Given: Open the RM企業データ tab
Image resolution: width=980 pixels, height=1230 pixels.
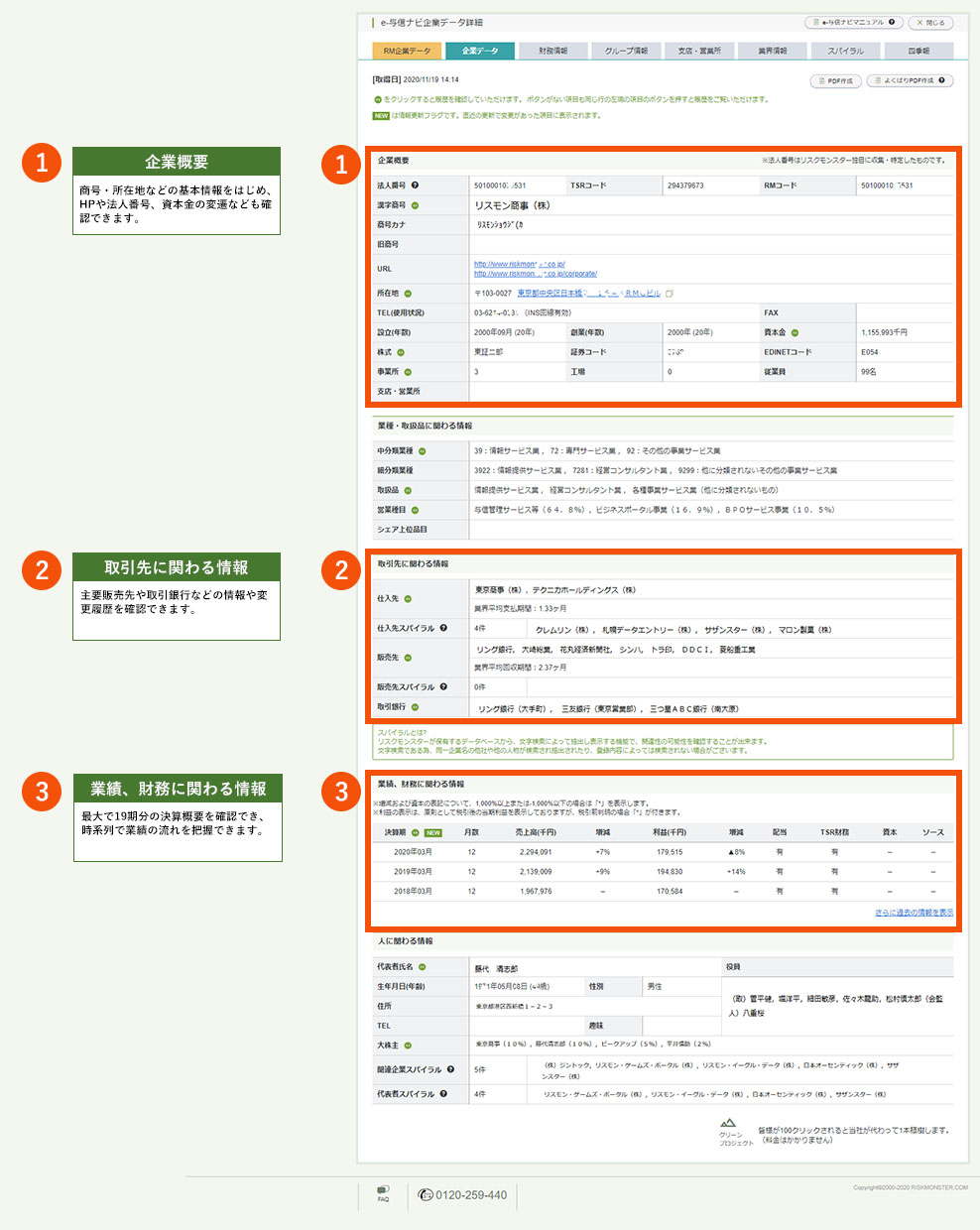Looking at the screenshot, I should (407, 51).
